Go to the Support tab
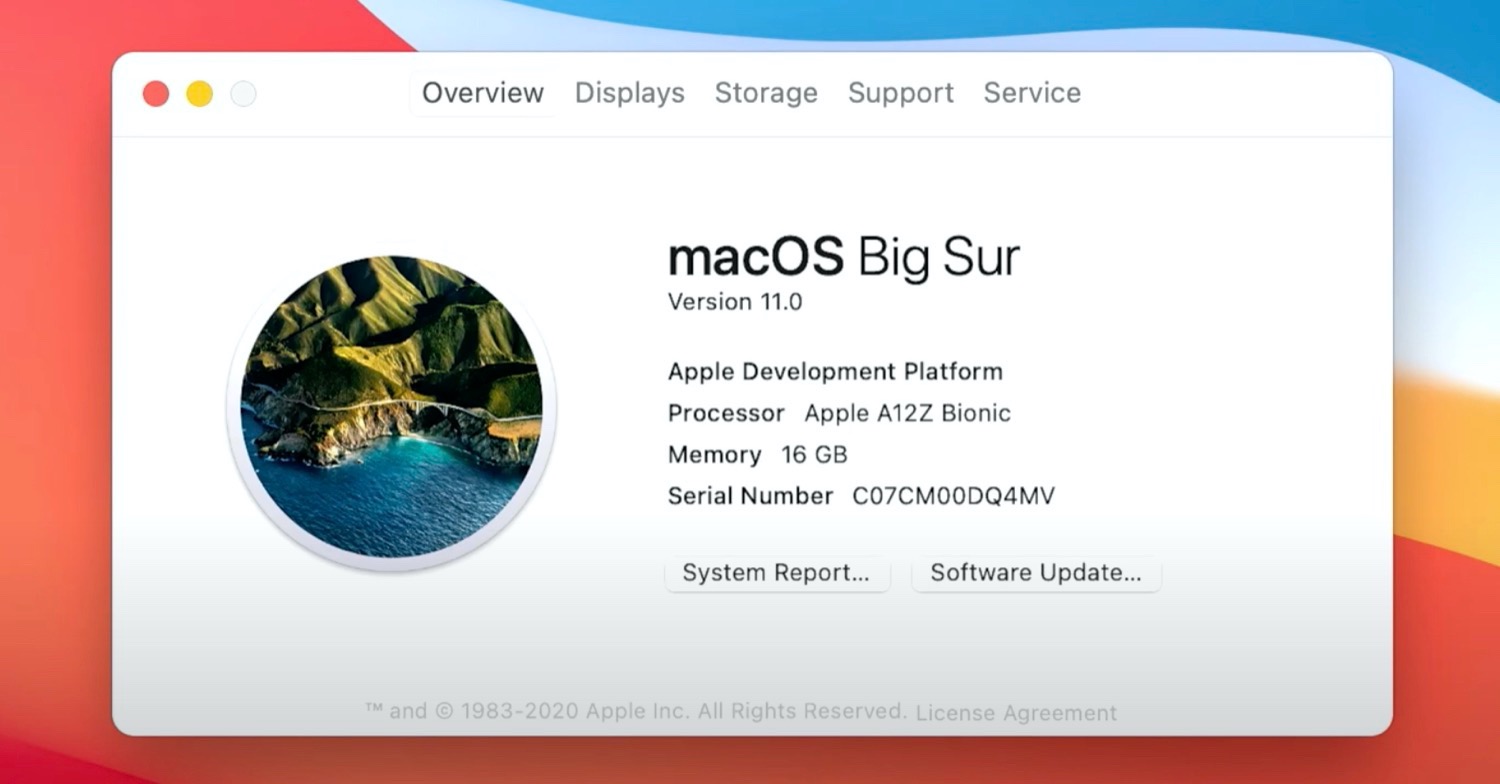Screen dimensions: 1500x784 (901, 93)
